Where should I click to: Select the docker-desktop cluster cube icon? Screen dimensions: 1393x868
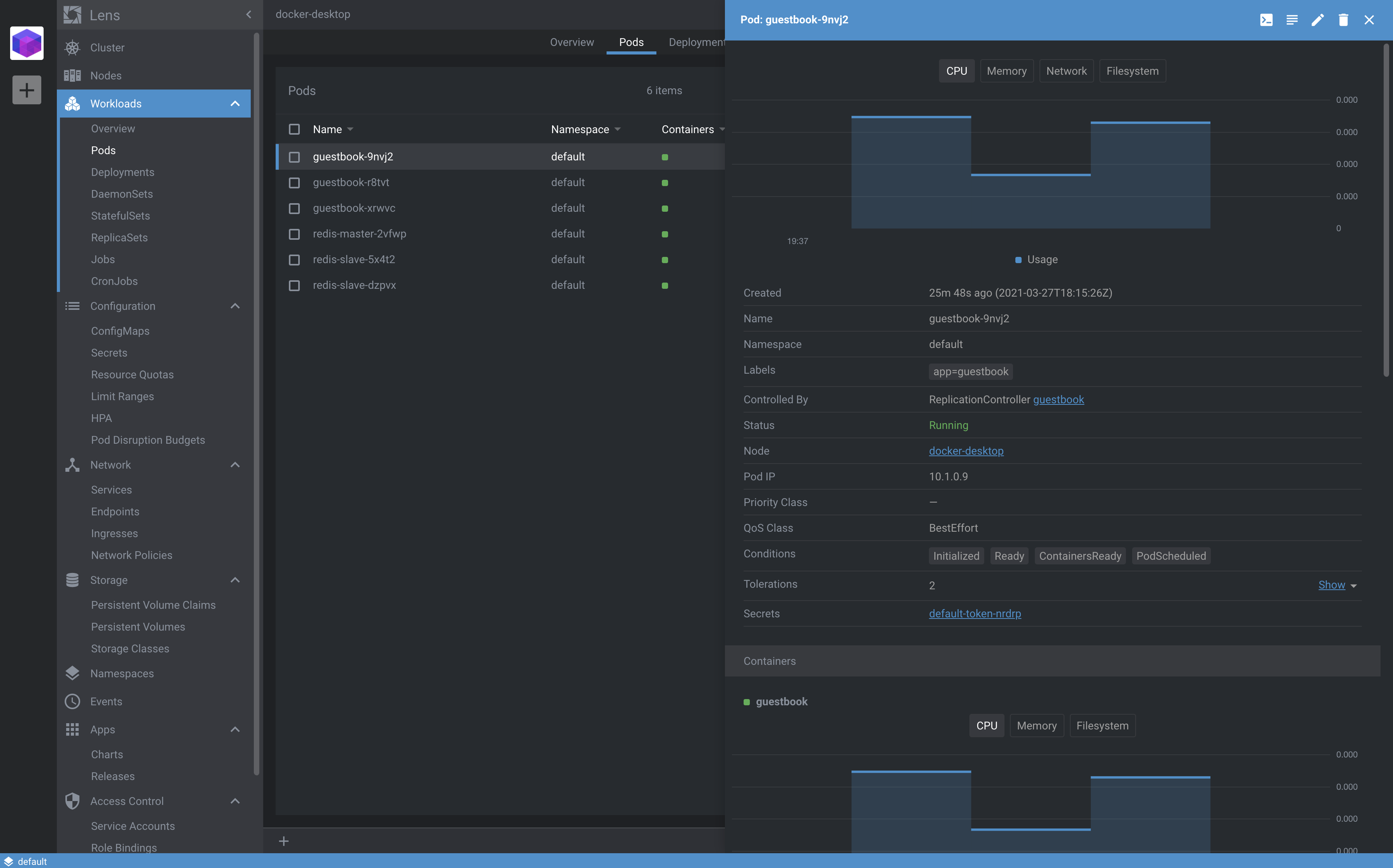point(27,43)
